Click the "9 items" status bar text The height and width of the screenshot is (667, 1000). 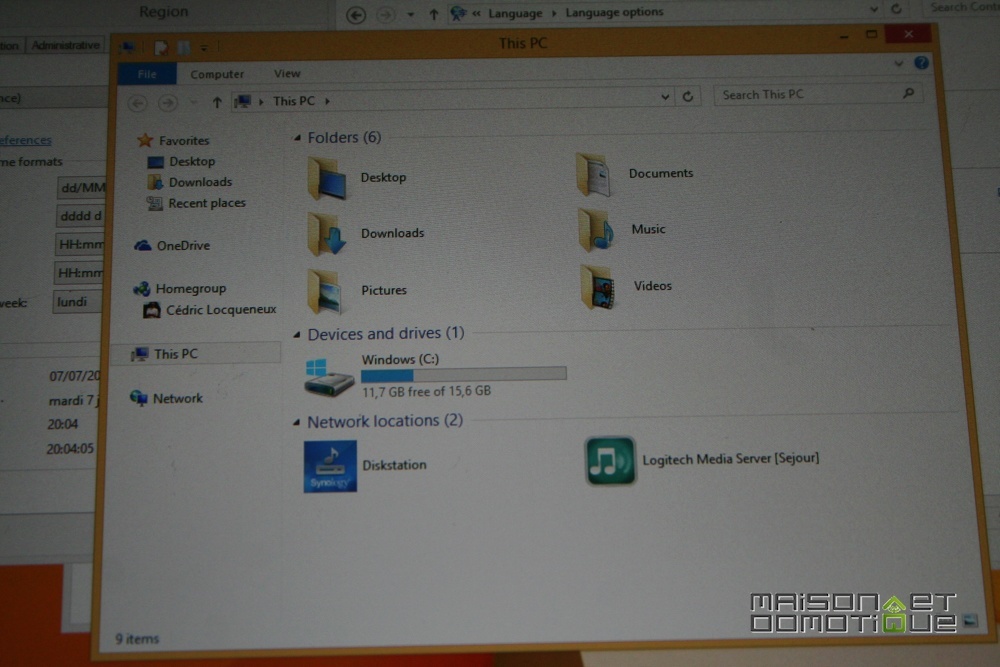click(x=137, y=638)
